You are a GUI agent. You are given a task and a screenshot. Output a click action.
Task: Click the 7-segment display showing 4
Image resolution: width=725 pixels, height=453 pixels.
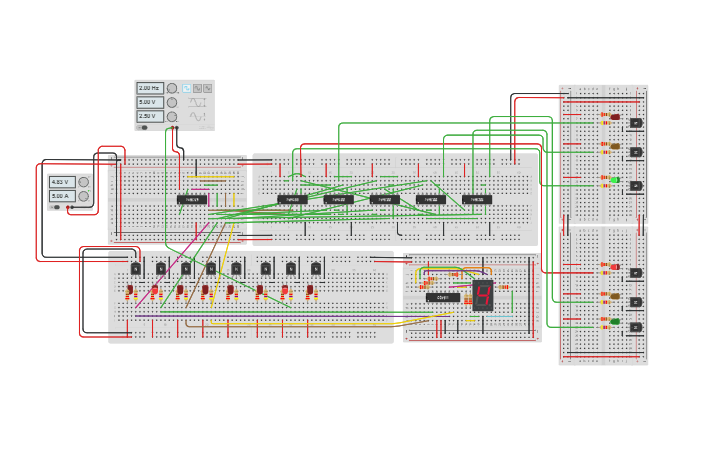483,295
